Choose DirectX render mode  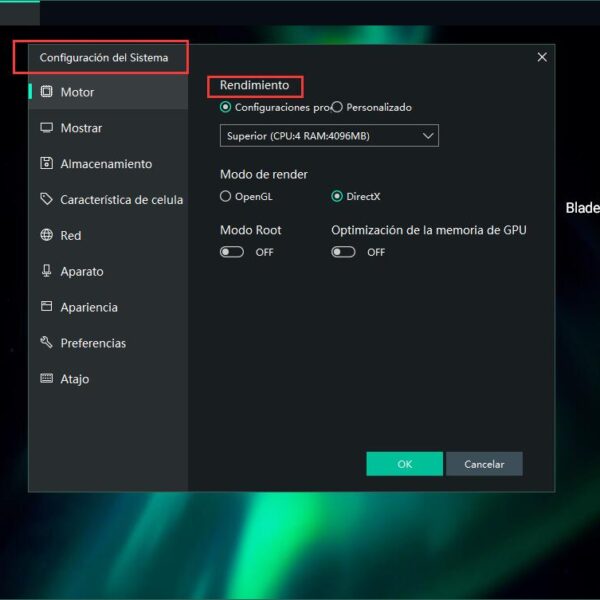[337, 196]
